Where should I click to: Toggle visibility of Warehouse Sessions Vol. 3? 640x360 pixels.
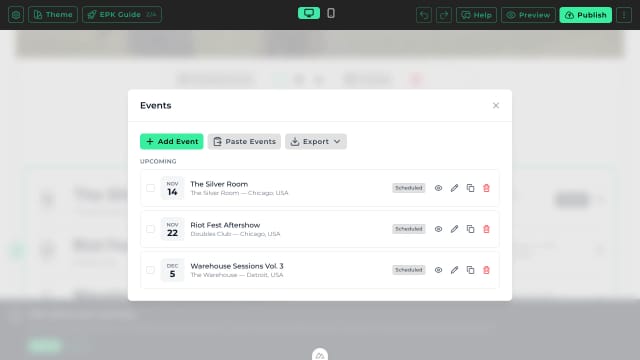tap(438, 270)
